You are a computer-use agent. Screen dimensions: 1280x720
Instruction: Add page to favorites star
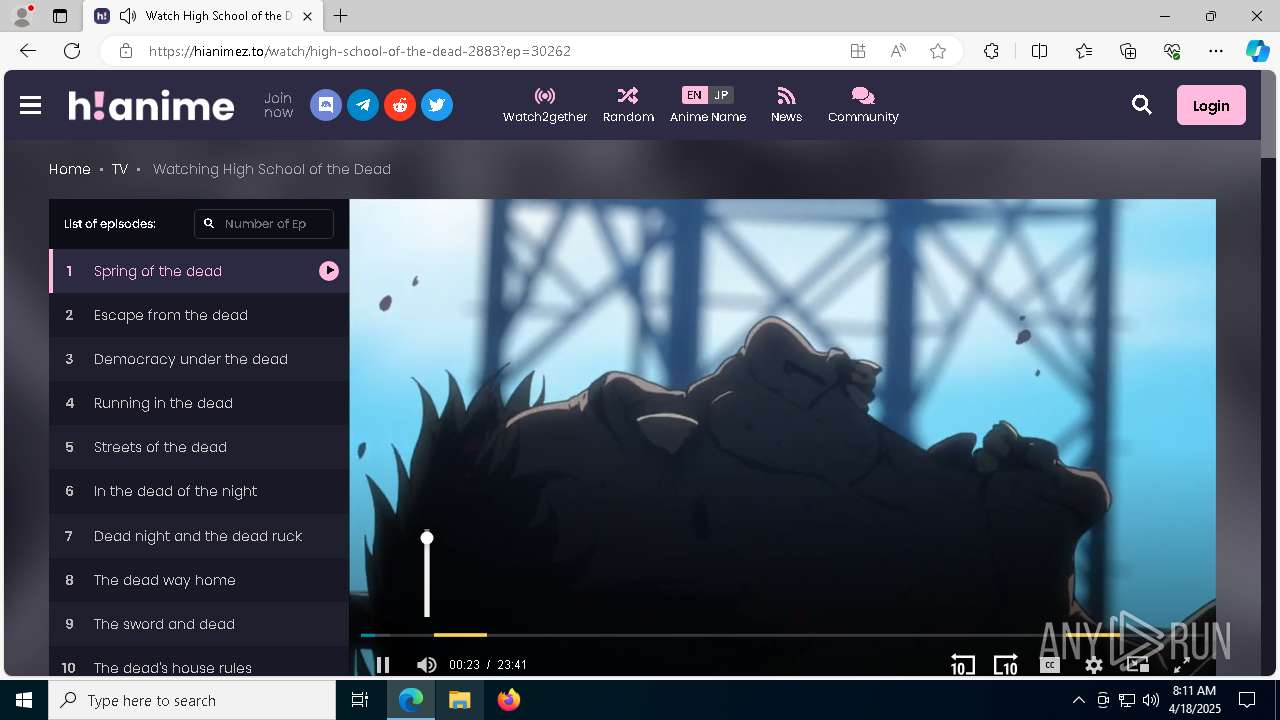[x=938, y=51]
